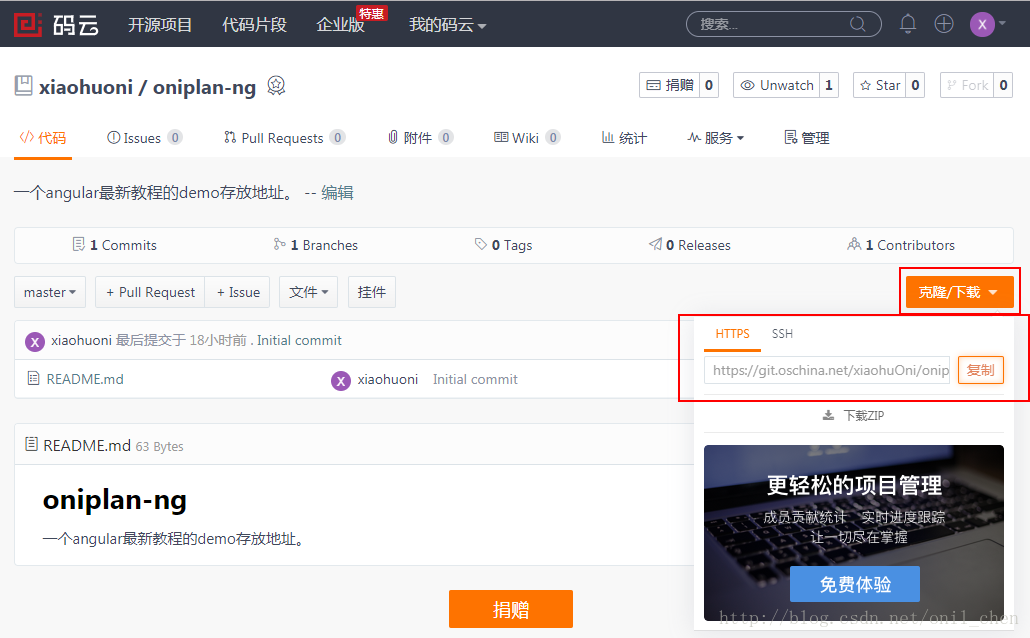Open 0 Releases stats link
The width and height of the screenshot is (1030, 638).
[689, 245]
